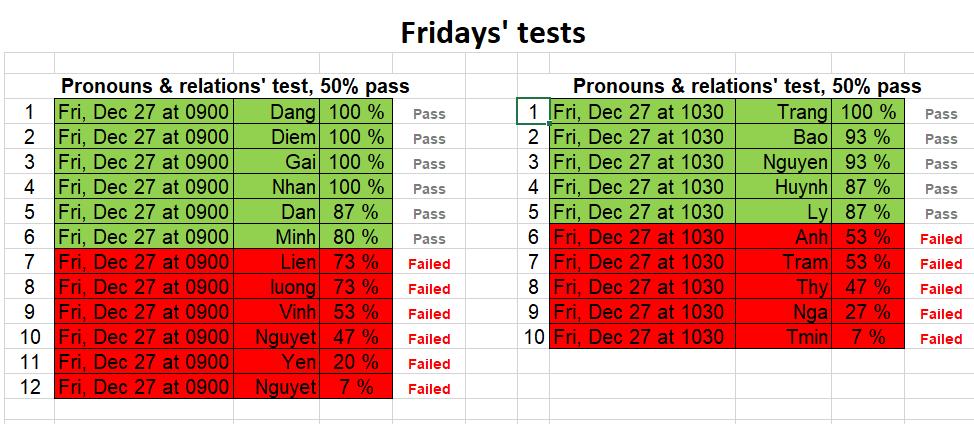Select the left Pronouns & relations' test heading

pos(235,86)
